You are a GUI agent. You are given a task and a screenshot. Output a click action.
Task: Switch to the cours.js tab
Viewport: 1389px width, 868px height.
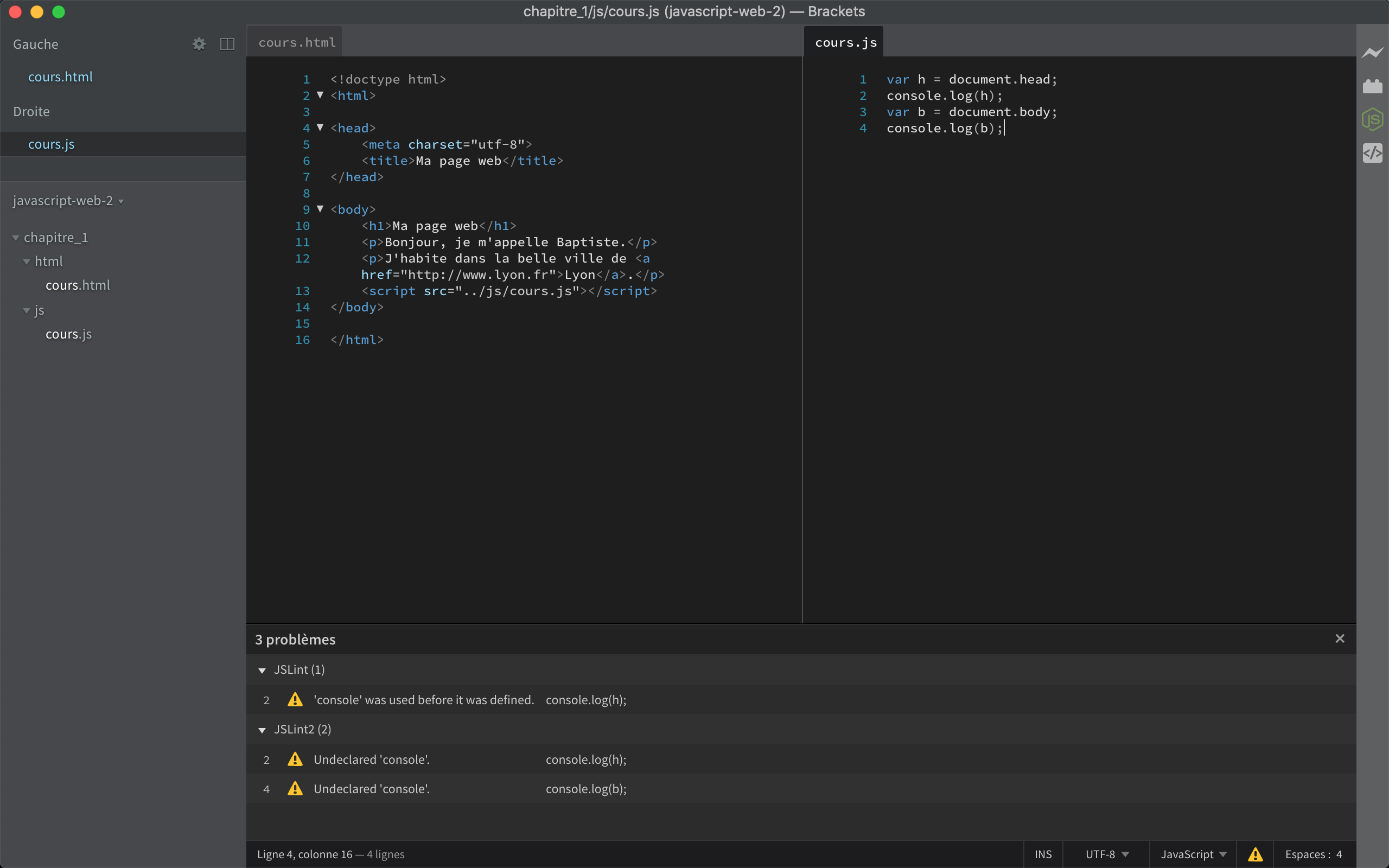[845, 41]
